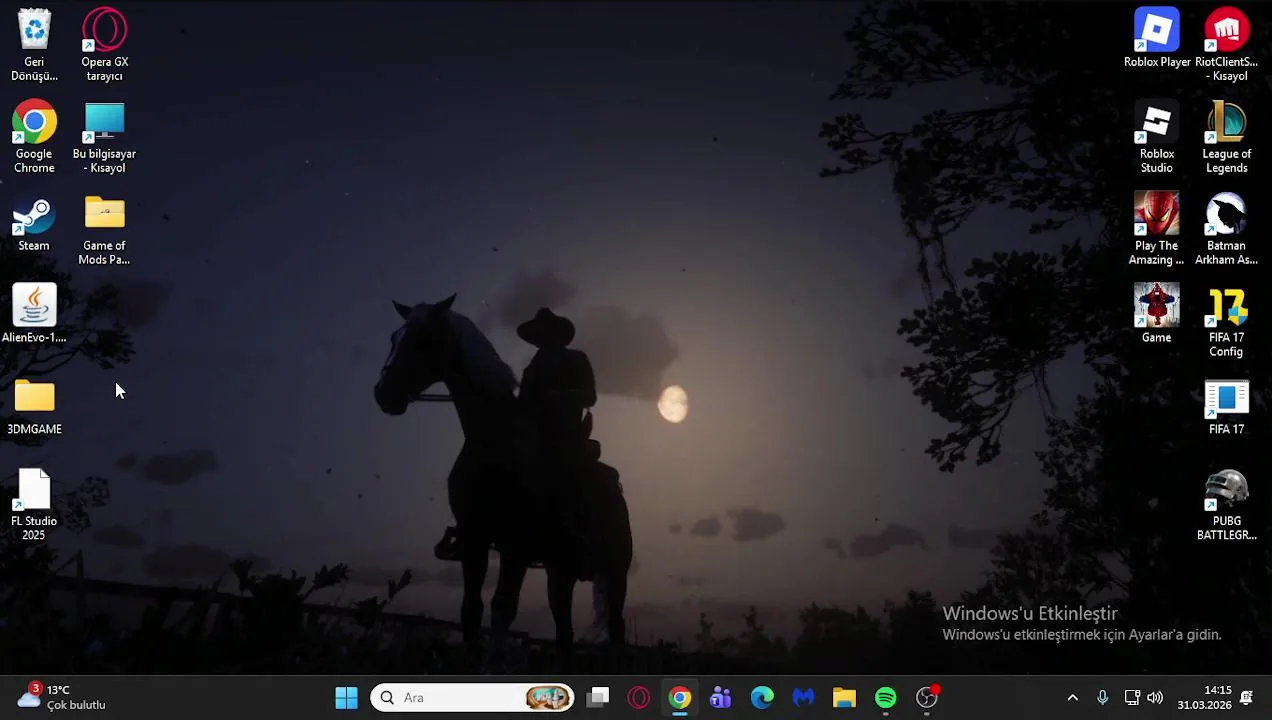Select the AlienEvo-1... Java file icon
The image size is (1272, 720).
[34, 314]
